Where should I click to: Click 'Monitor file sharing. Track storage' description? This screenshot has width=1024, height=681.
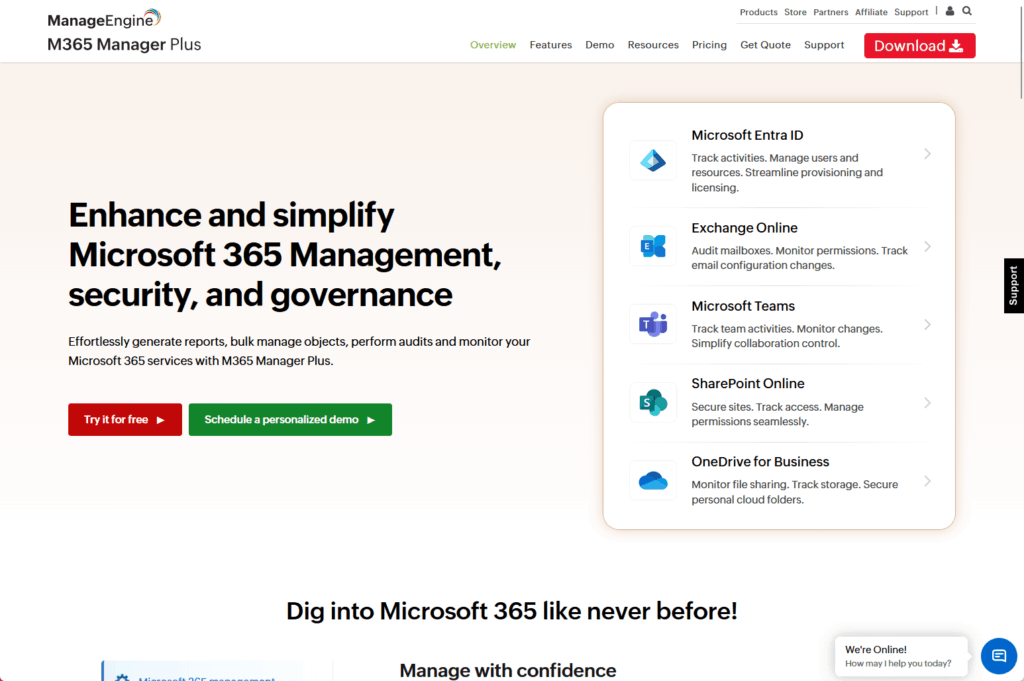[x=795, y=492]
